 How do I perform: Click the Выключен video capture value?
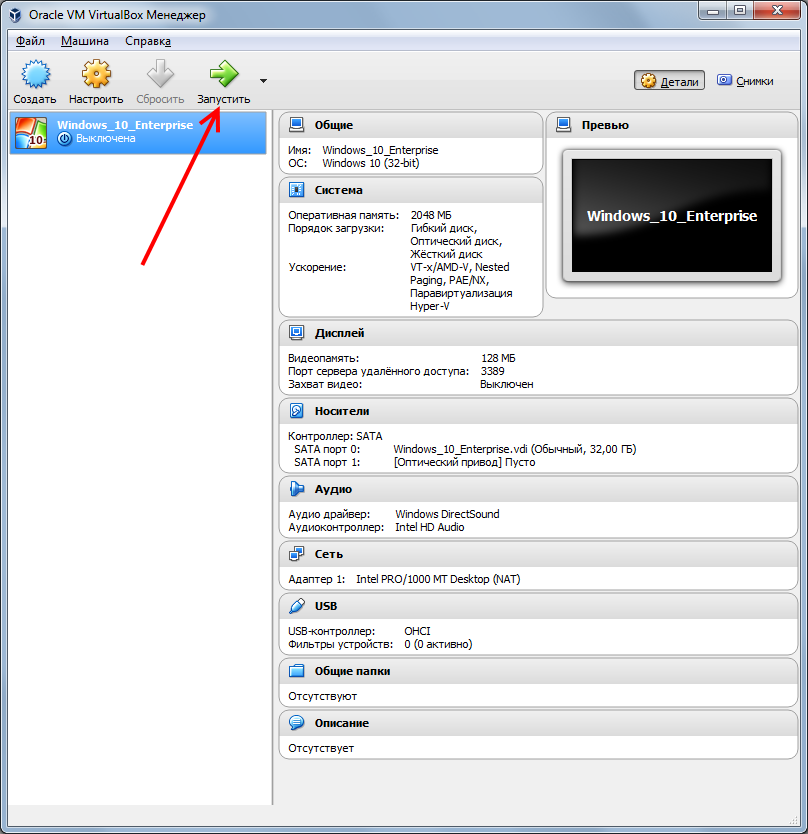506,384
